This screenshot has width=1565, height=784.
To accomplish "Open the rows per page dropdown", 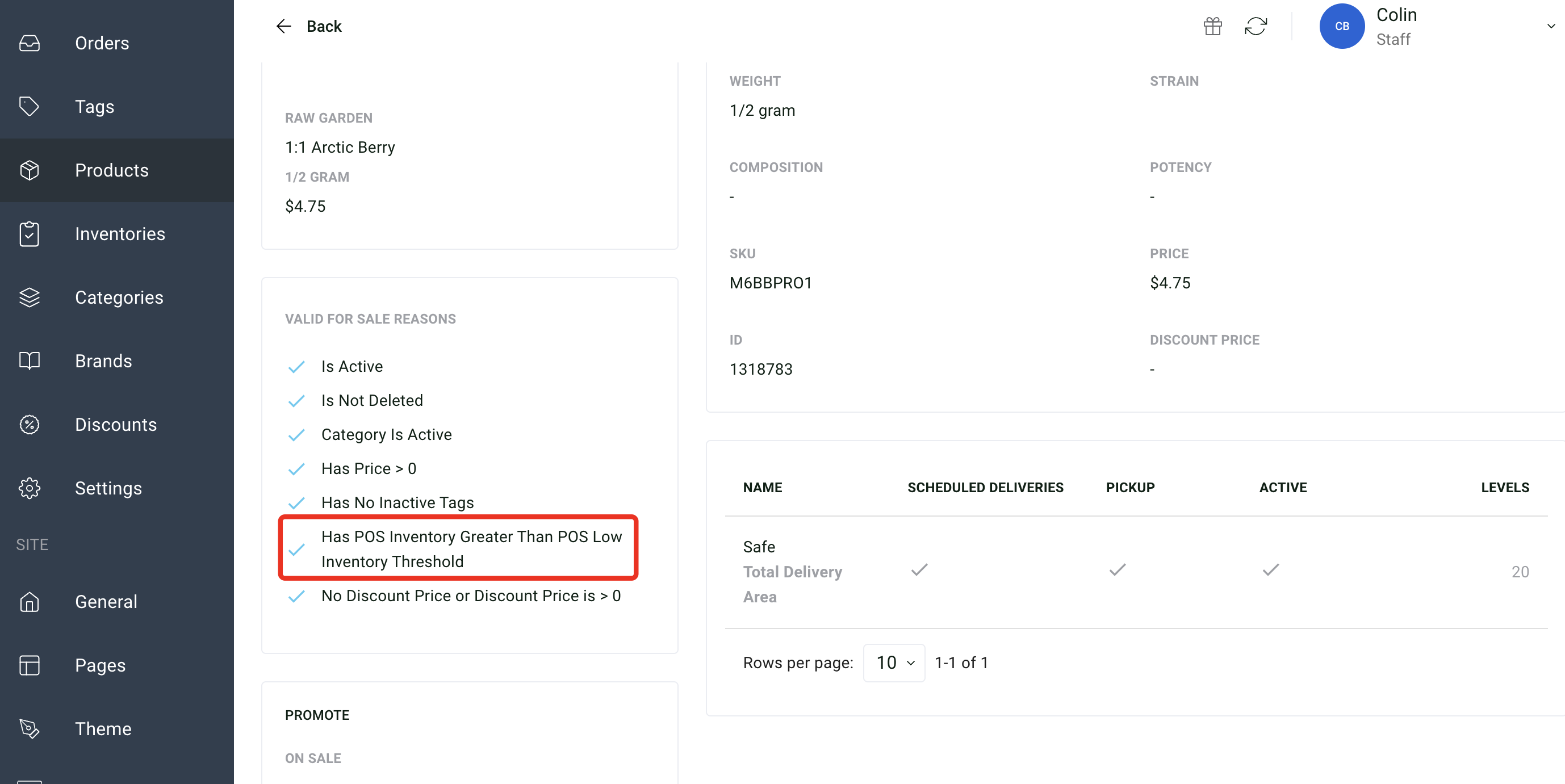I will click(x=893, y=662).
